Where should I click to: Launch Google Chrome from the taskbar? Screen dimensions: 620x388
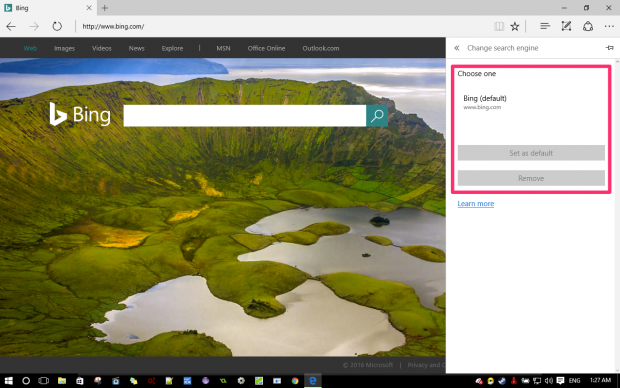tap(295, 380)
